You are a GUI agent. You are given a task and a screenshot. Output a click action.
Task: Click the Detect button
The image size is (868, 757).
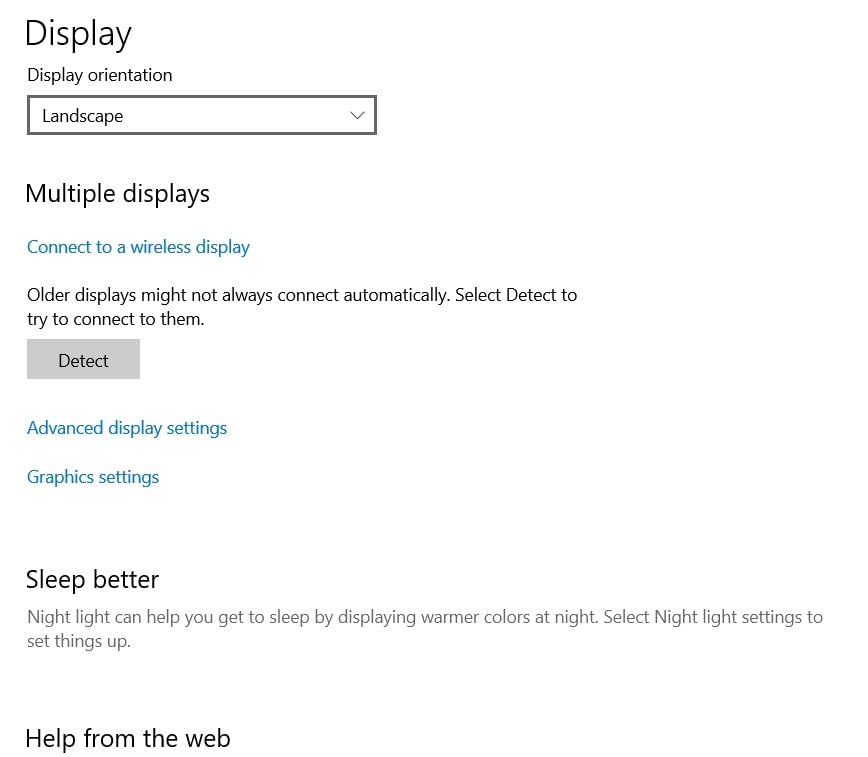pos(84,359)
